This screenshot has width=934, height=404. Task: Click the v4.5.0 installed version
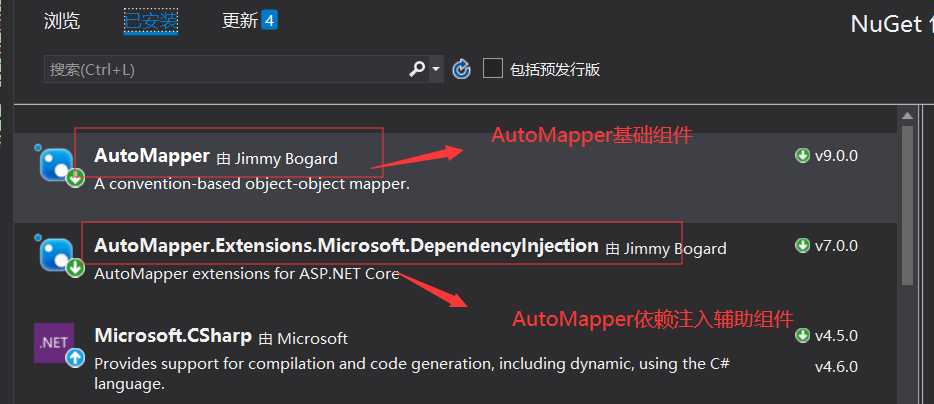tap(836, 335)
